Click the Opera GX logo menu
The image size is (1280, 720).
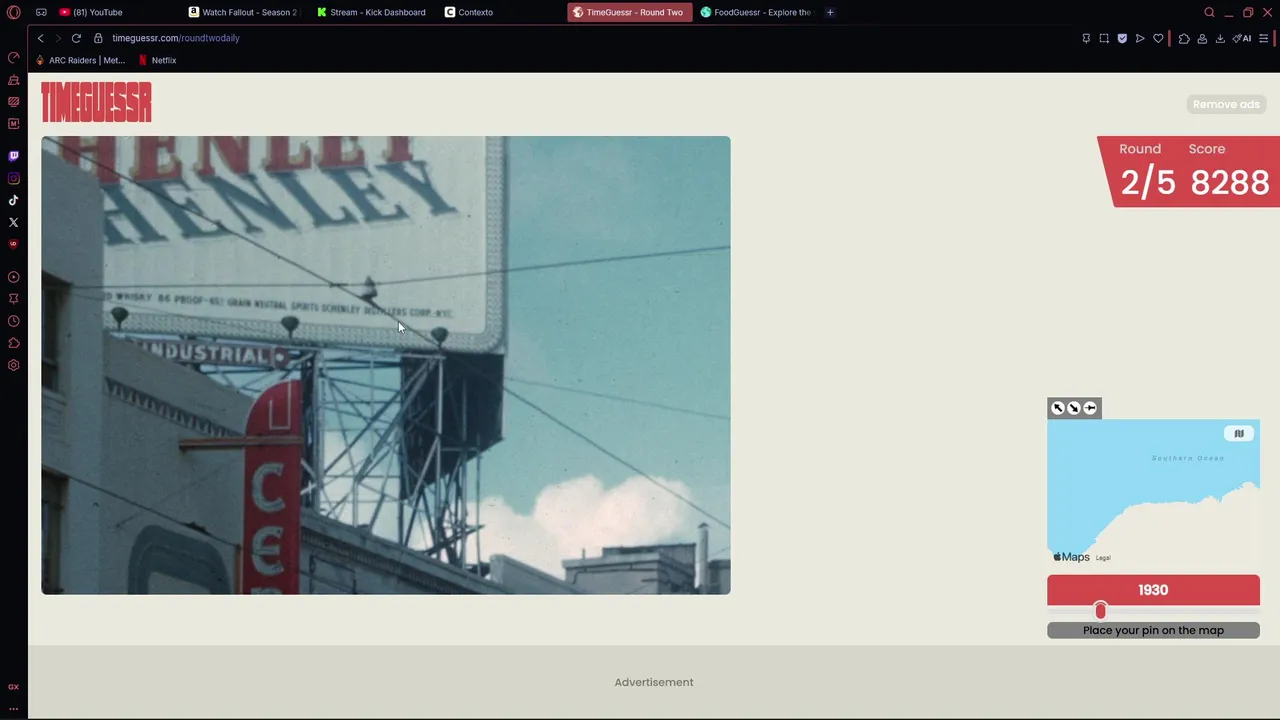(14, 12)
